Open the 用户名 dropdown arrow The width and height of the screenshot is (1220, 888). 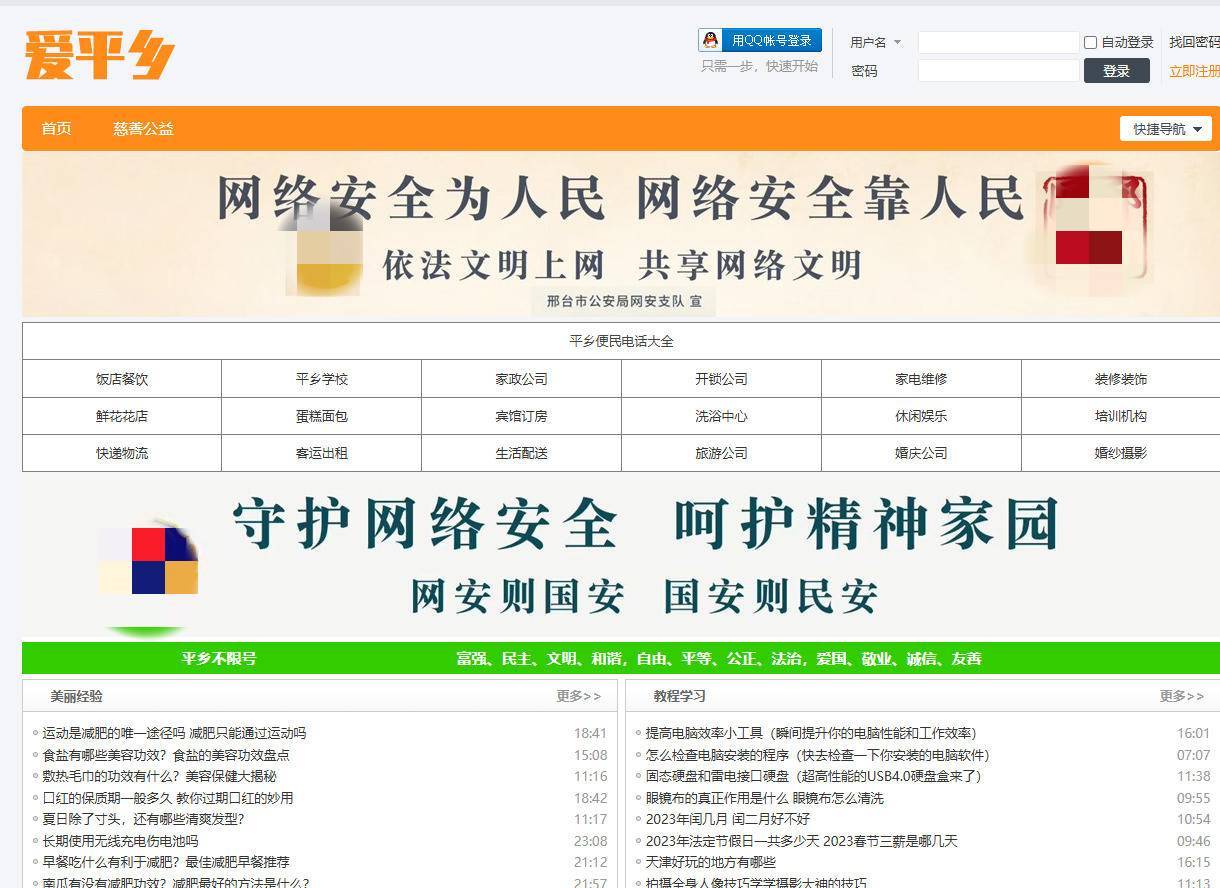(897, 42)
